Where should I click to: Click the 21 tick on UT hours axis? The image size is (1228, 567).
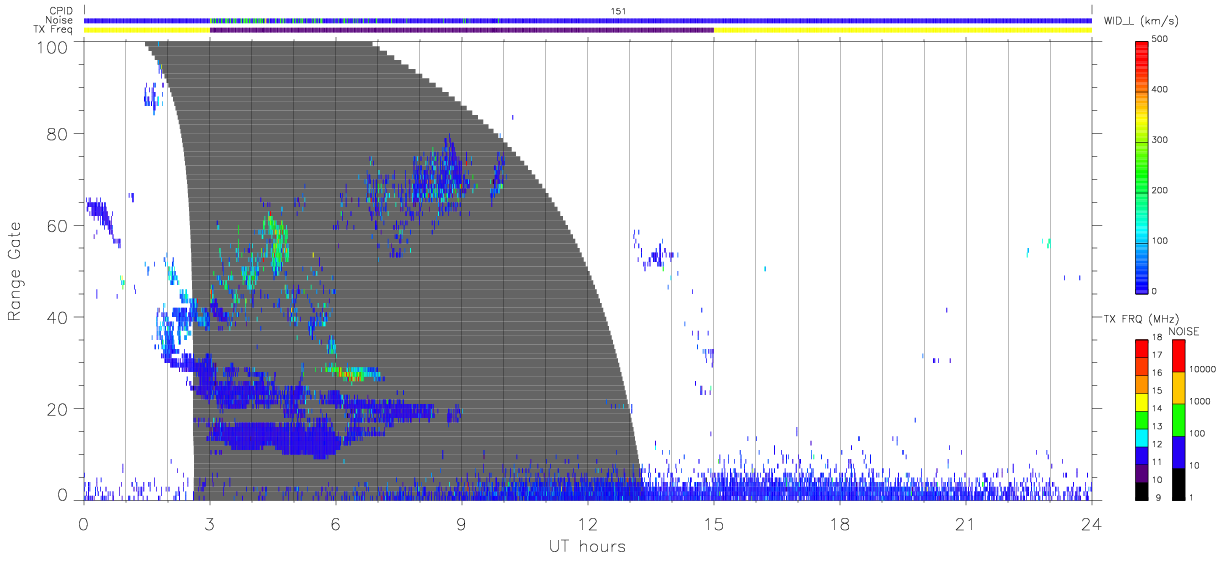coord(965,524)
